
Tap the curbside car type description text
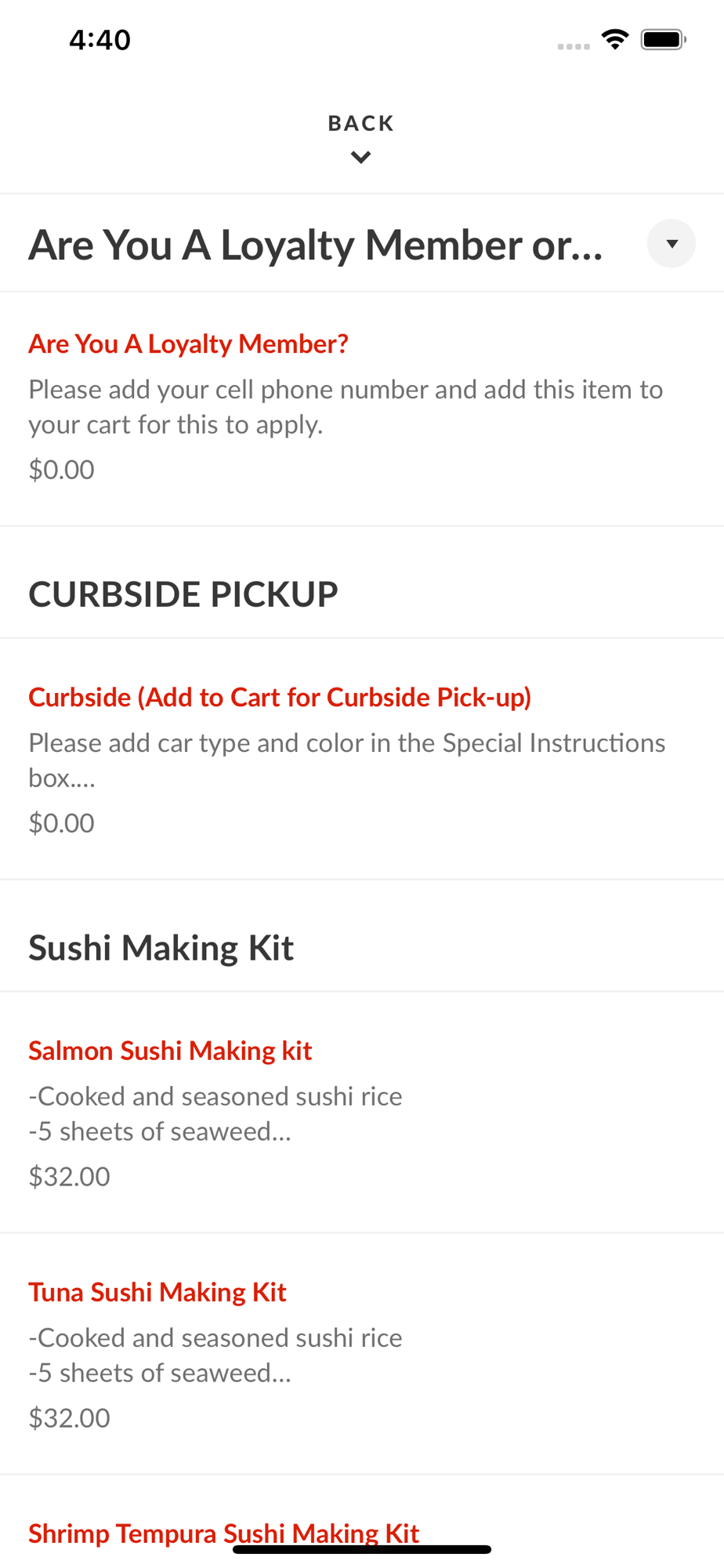tap(346, 760)
